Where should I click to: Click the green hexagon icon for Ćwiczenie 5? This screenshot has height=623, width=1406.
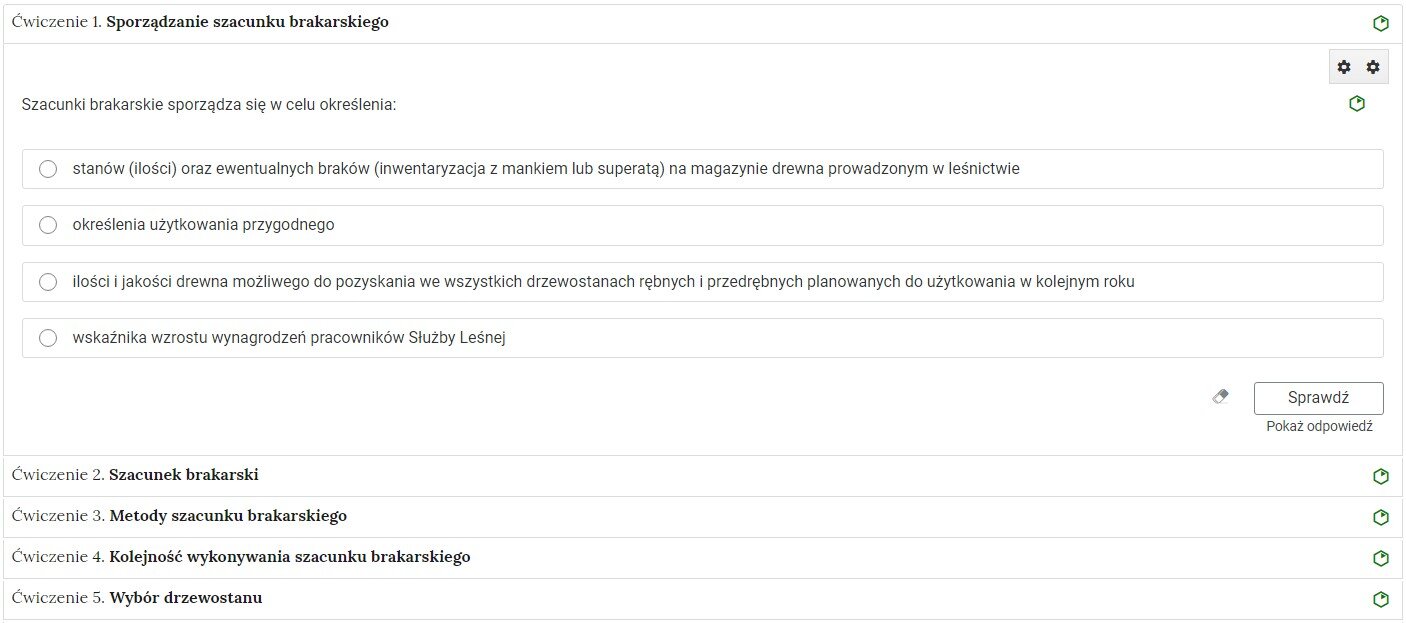coord(1381,599)
